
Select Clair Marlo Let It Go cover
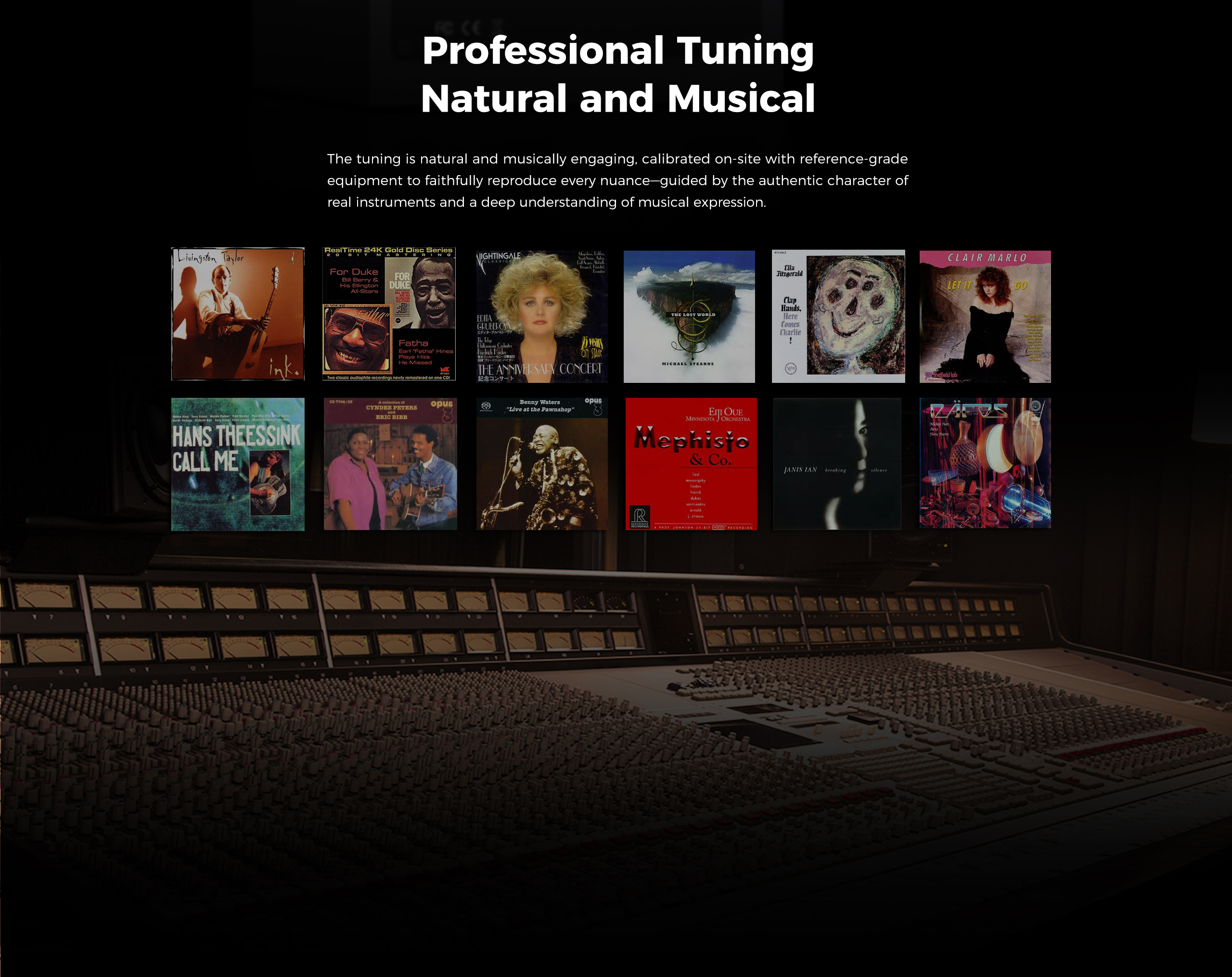click(985, 317)
